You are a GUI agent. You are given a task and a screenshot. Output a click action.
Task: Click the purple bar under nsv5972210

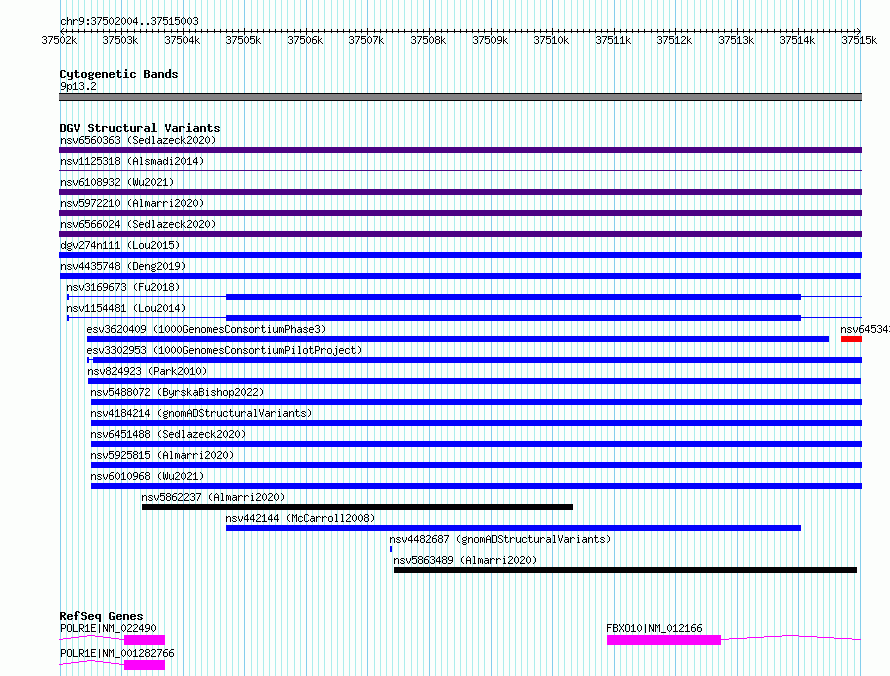[x=460, y=213]
